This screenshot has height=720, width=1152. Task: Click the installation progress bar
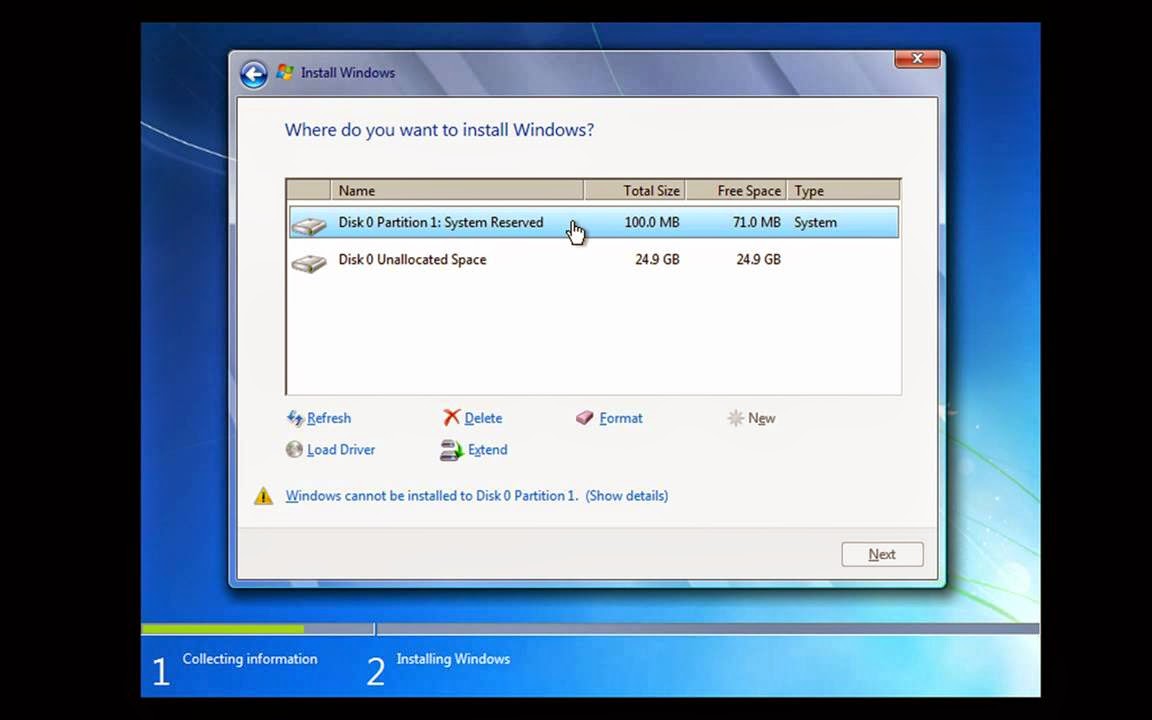(300, 629)
